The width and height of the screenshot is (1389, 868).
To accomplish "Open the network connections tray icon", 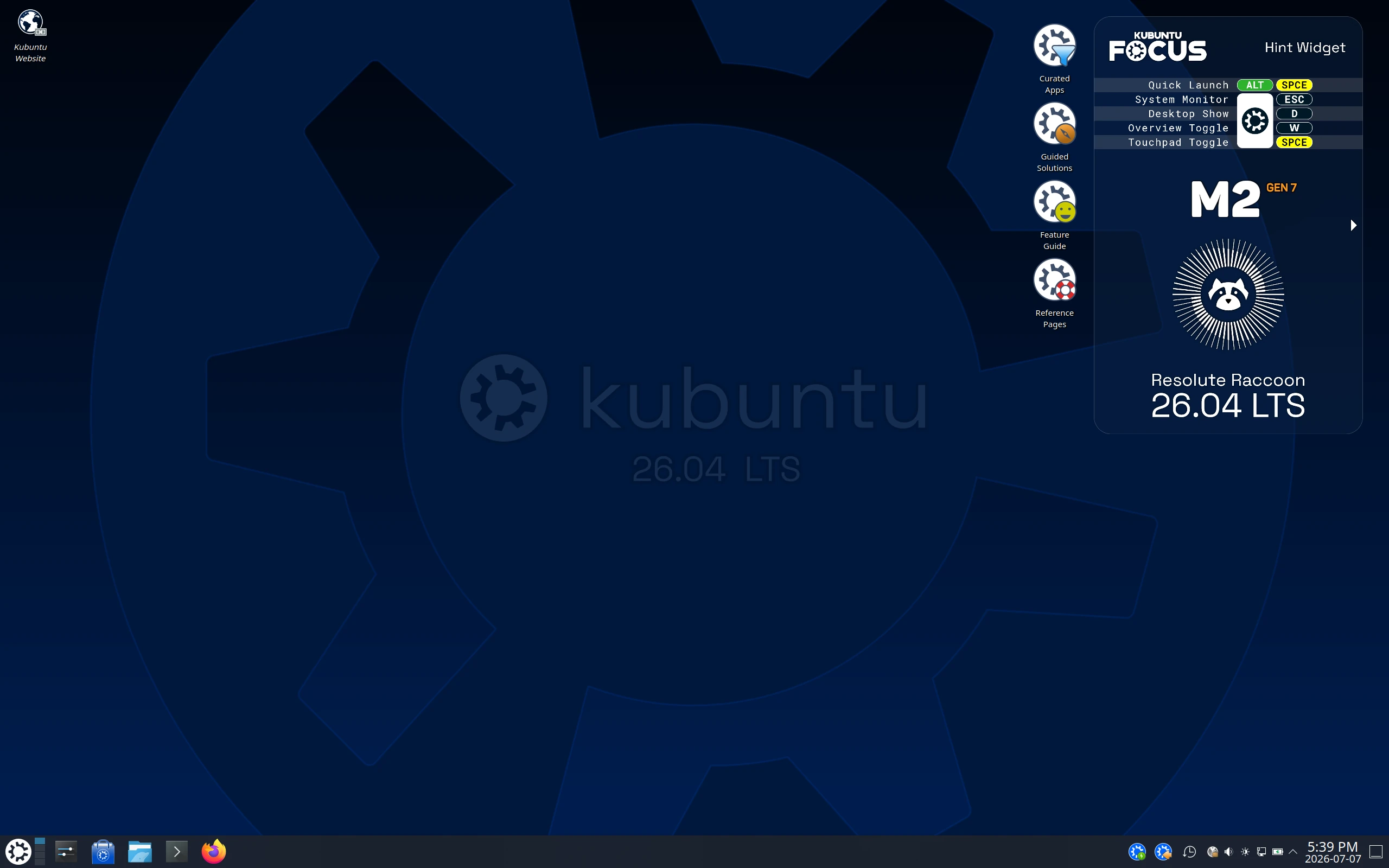I will 1261,851.
